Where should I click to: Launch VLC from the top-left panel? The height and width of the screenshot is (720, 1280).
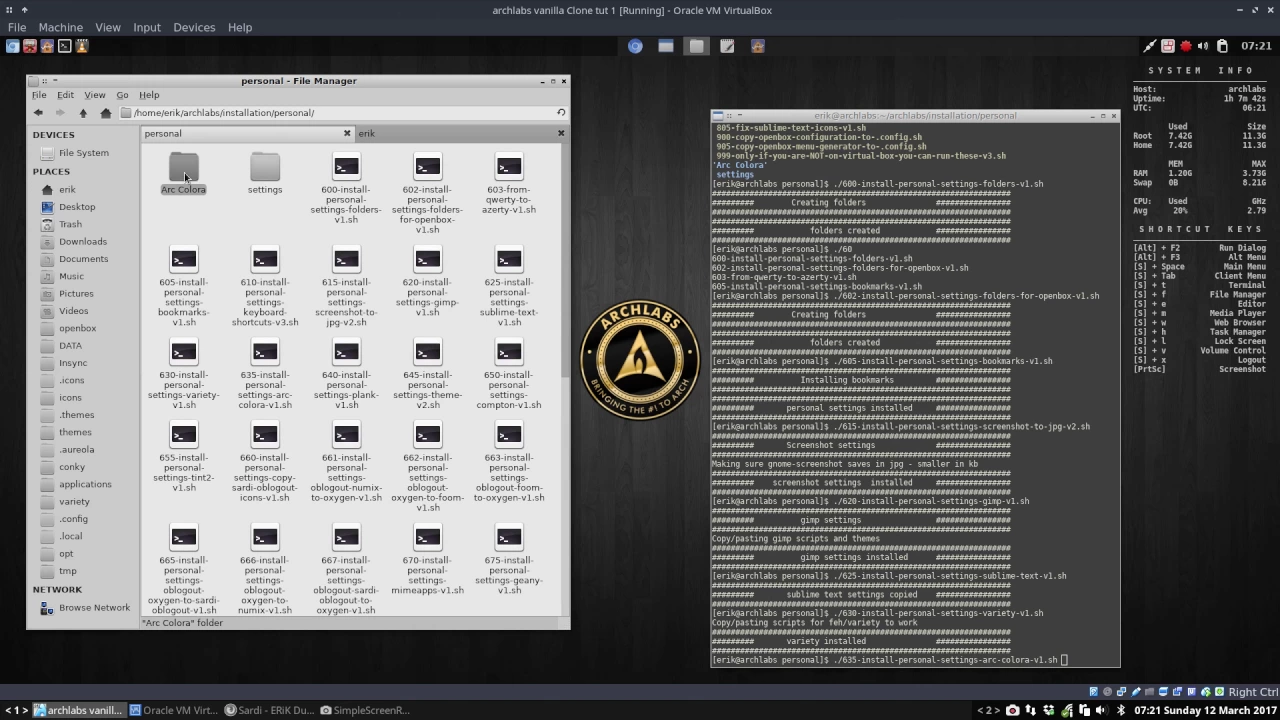[82, 46]
